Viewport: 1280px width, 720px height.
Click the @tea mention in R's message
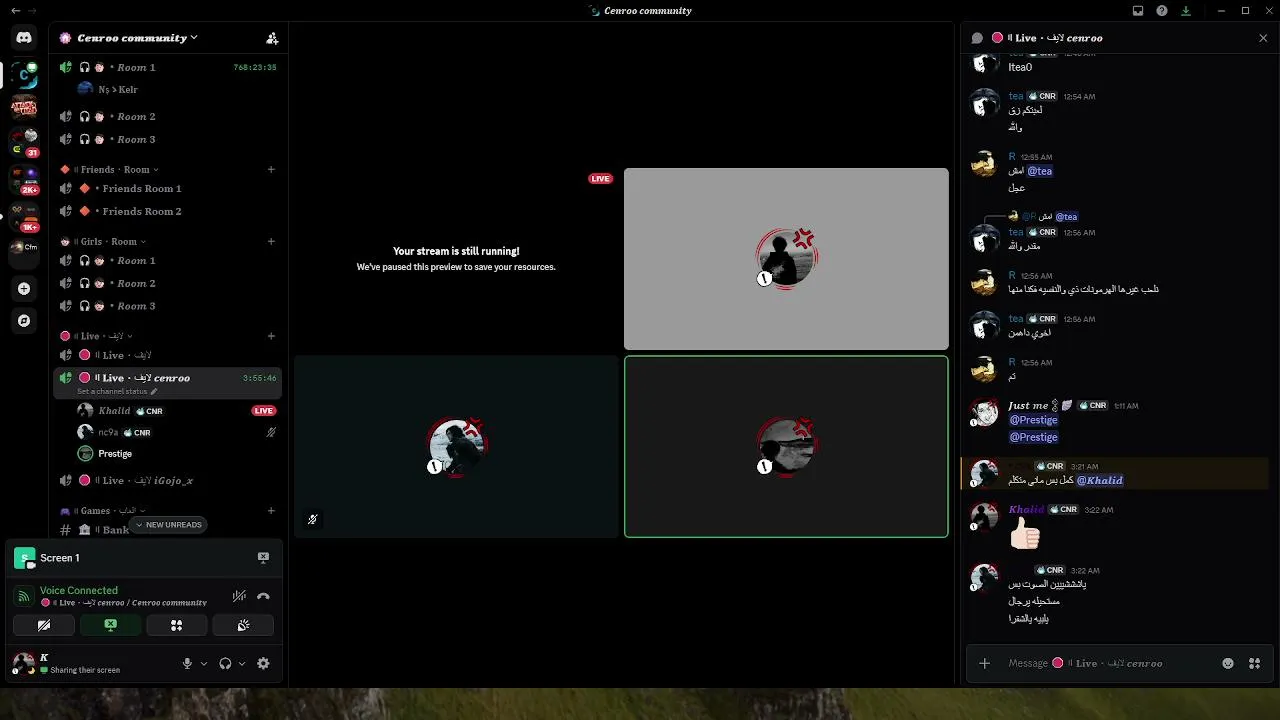point(1039,171)
